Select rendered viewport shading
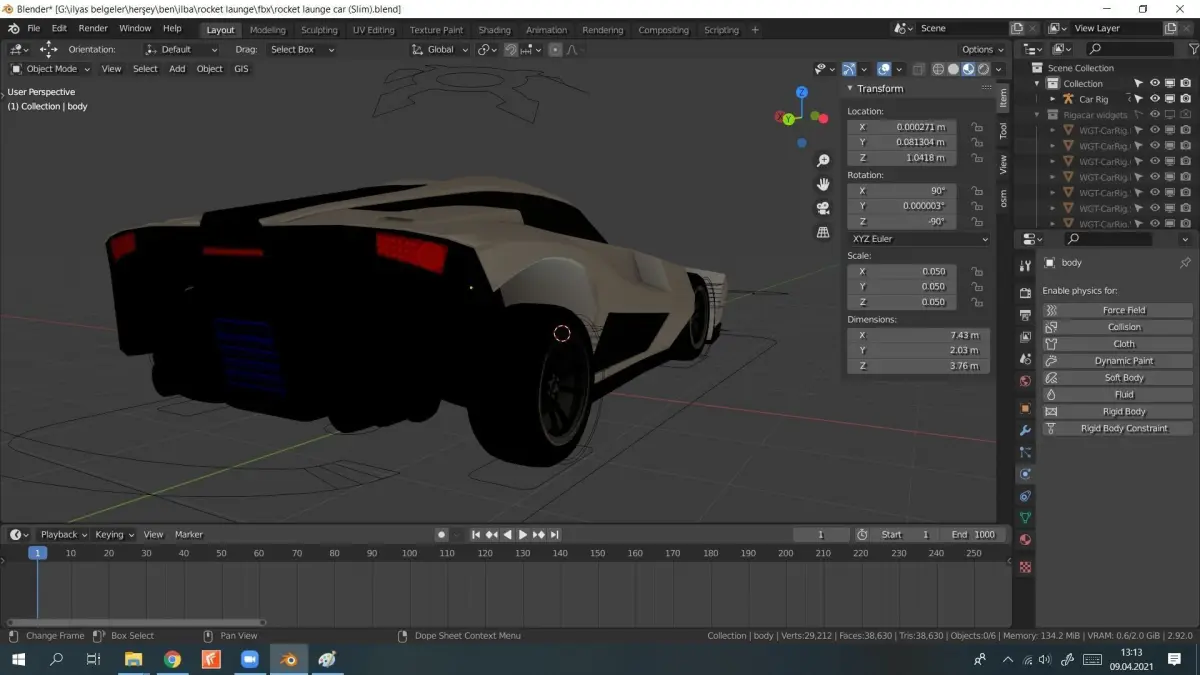 pyautogui.click(x=983, y=69)
